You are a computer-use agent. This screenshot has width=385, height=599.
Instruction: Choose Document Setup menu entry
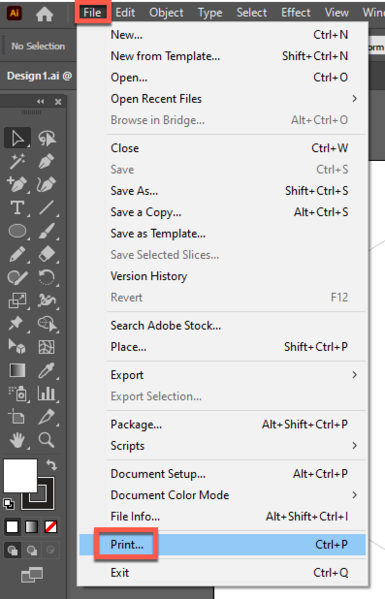click(222, 474)
